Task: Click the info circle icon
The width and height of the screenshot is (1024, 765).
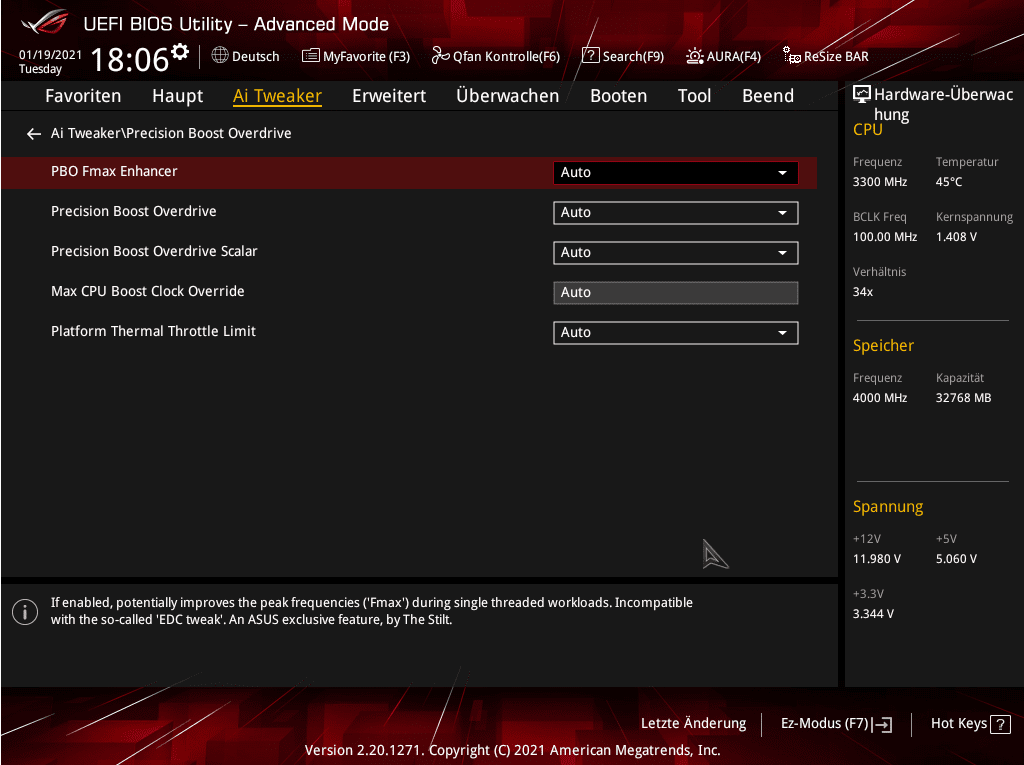Action: tap(25, 612)
